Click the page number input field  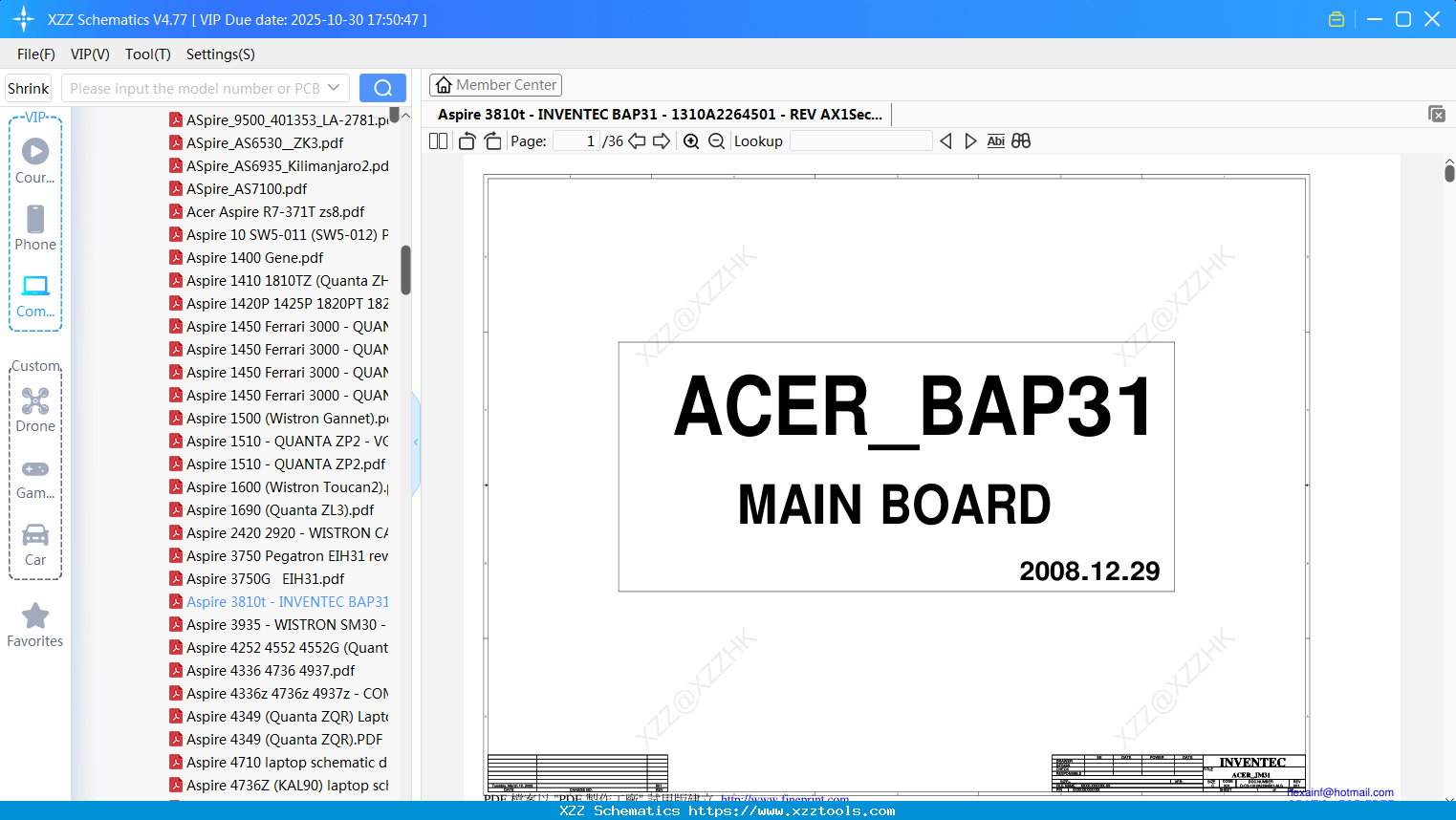click(576, 141)
